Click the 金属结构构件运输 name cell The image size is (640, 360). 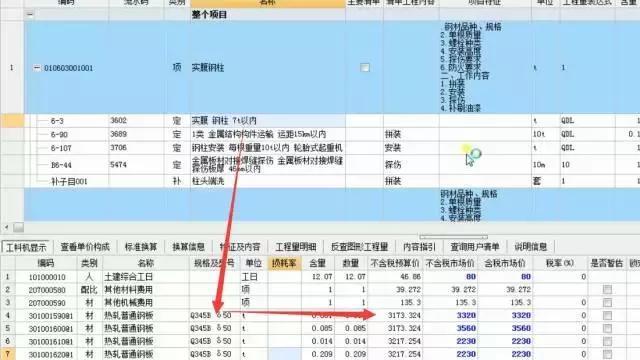pos(267,134)
